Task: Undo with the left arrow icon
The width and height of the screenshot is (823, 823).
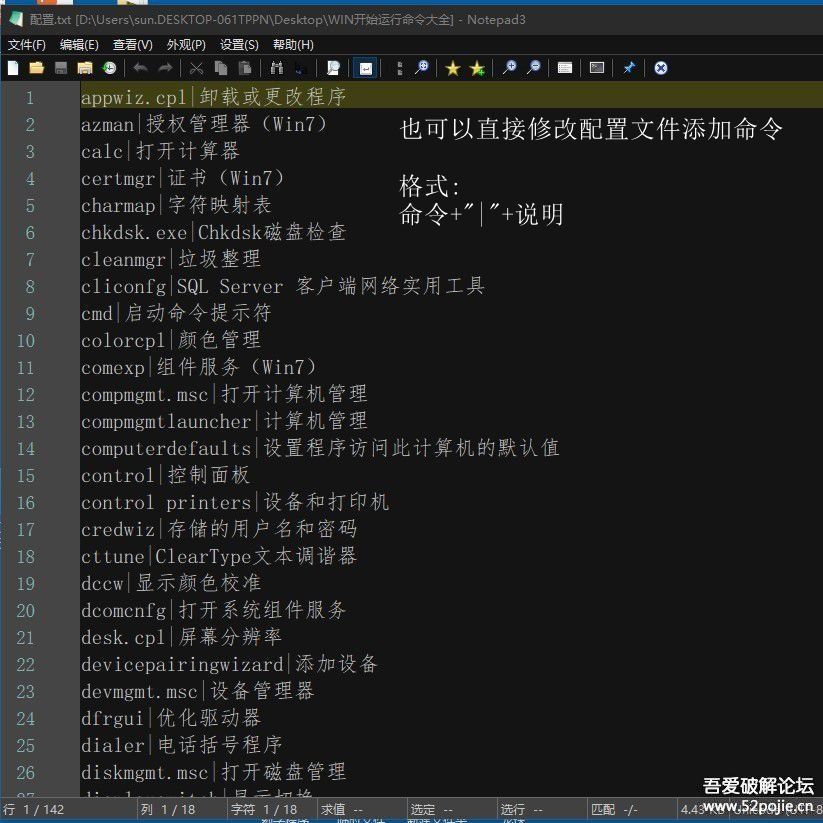Action: [x=140, y=68]
